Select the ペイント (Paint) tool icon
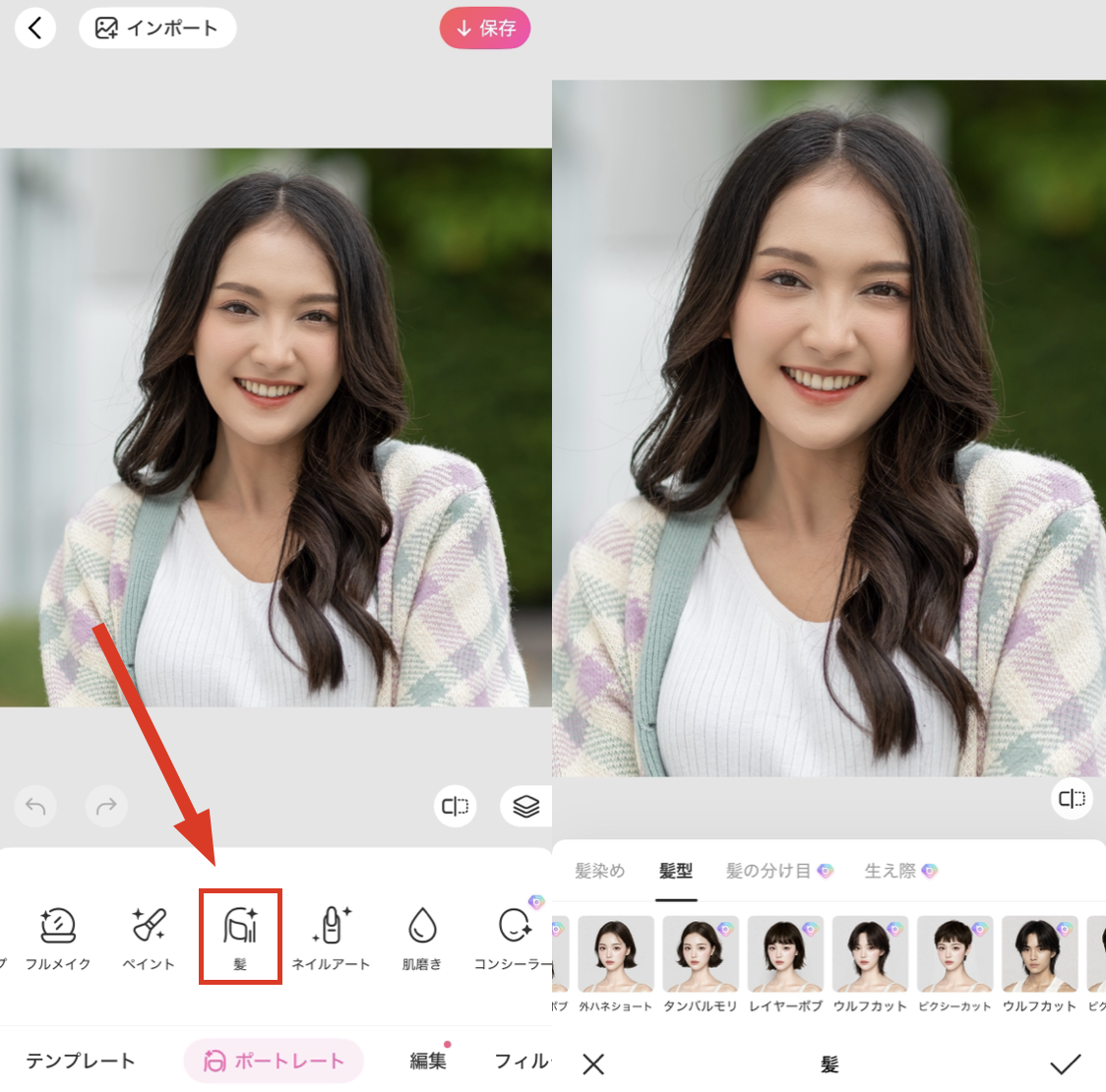The width and height of the screenshot is (1106, 1092). pyautogui.click(x=148, y=935)
